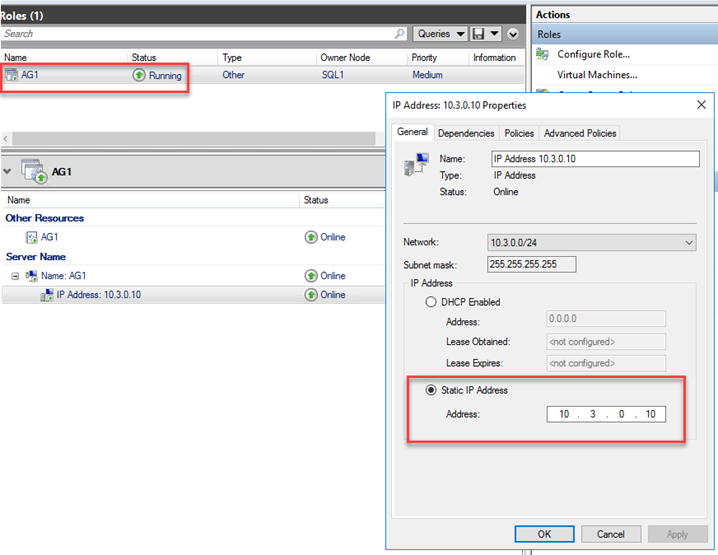The height and width of the screenshot is (555, 718).
Task: Expand the search options round chevron
Action: (x=513, y=34)
